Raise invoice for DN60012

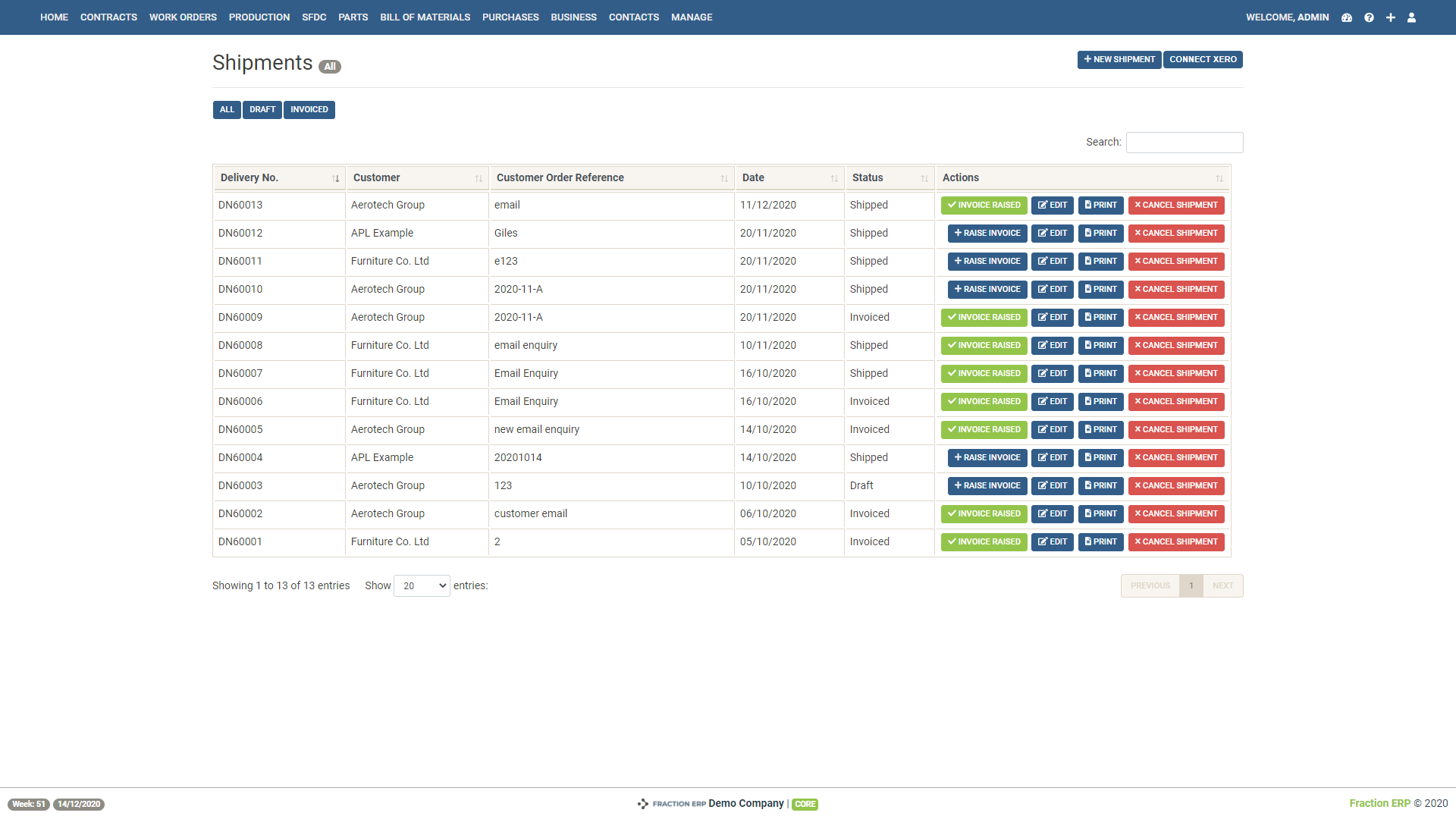987,234
